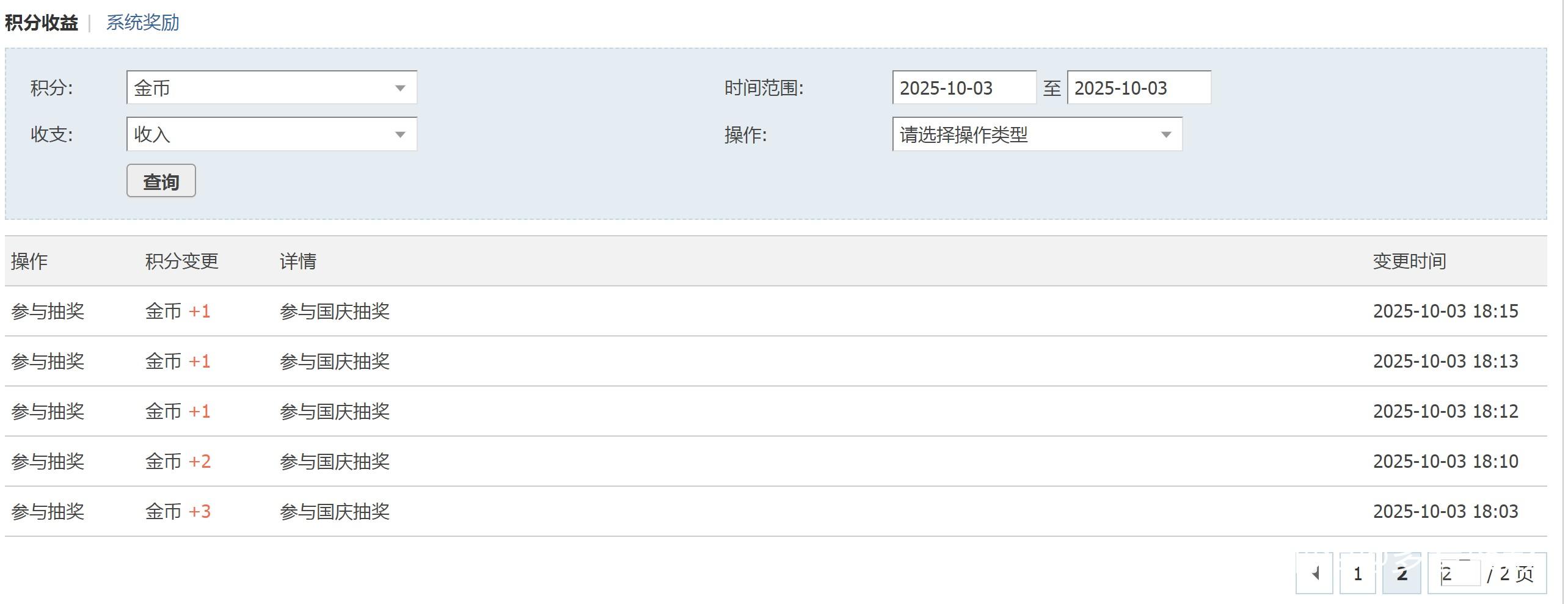Image resolution: width=1568 pixels, height=604 pixels.
Task: Jump to page 1 in pagination
Action: coord(1357,573)
